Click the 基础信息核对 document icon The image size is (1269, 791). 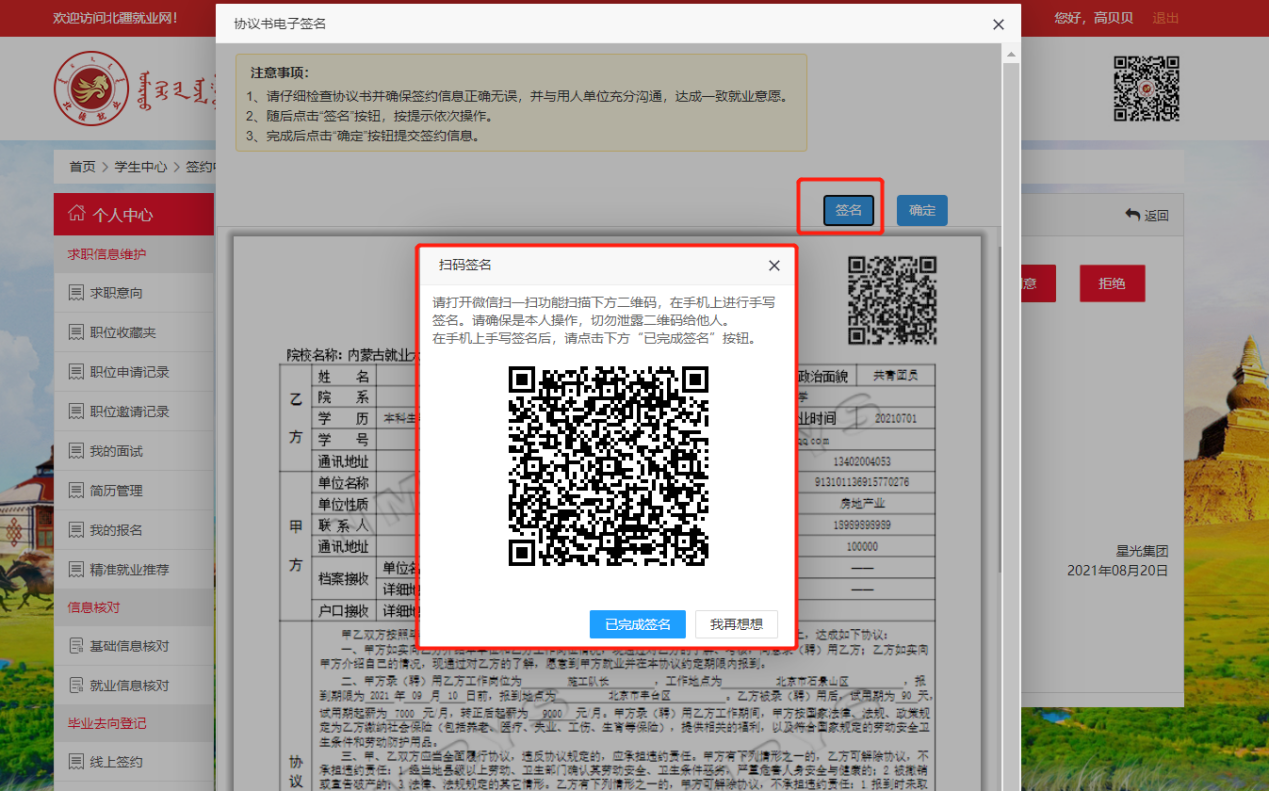76,646
